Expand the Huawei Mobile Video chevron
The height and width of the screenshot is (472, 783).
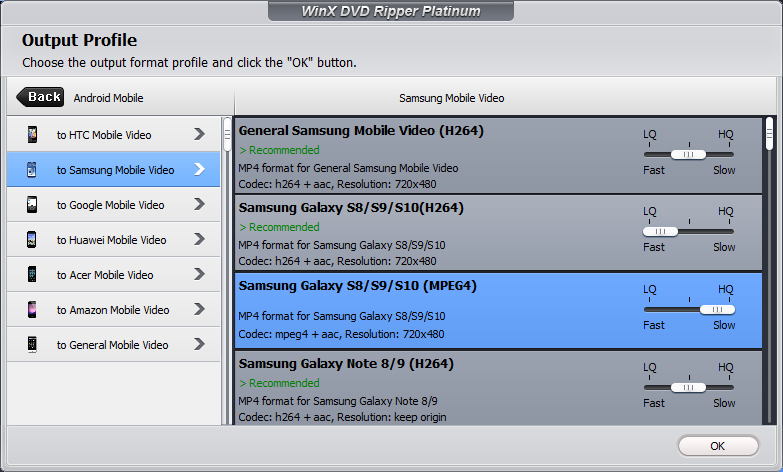(x=199, y=239)
